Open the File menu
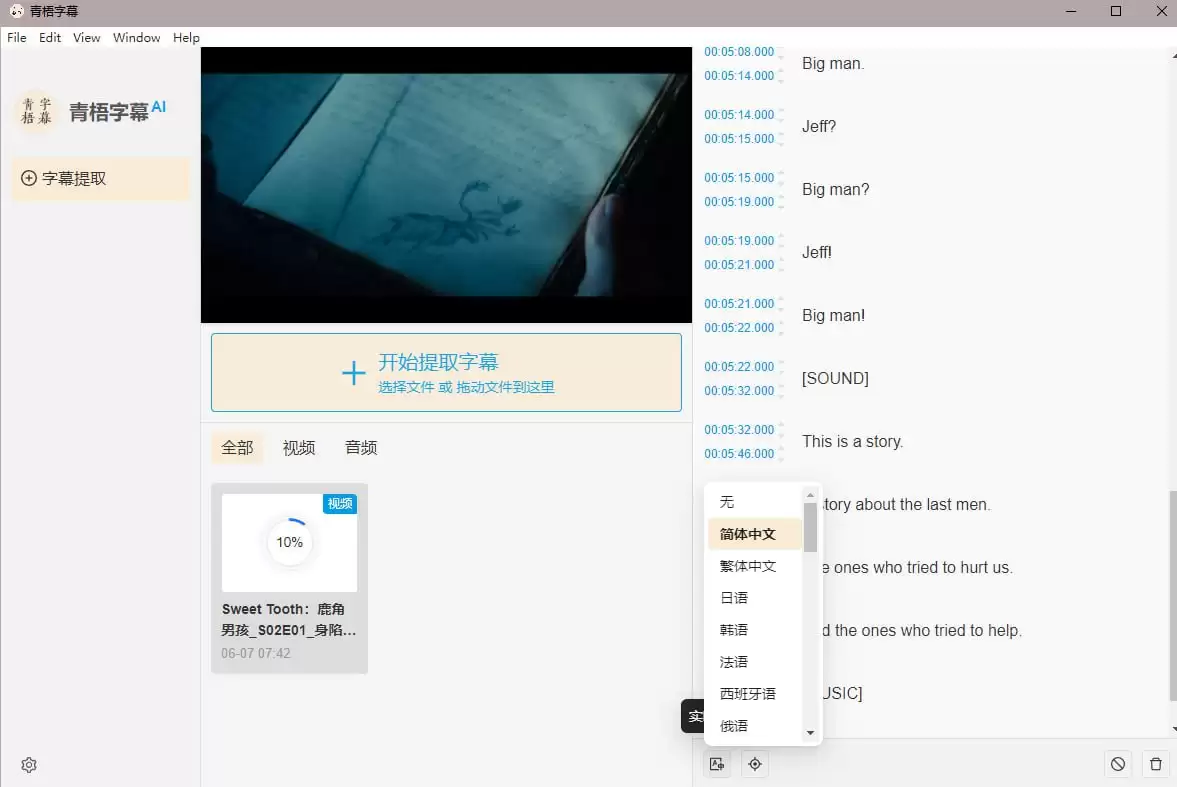1177x787 pixels. coord(16,37)
